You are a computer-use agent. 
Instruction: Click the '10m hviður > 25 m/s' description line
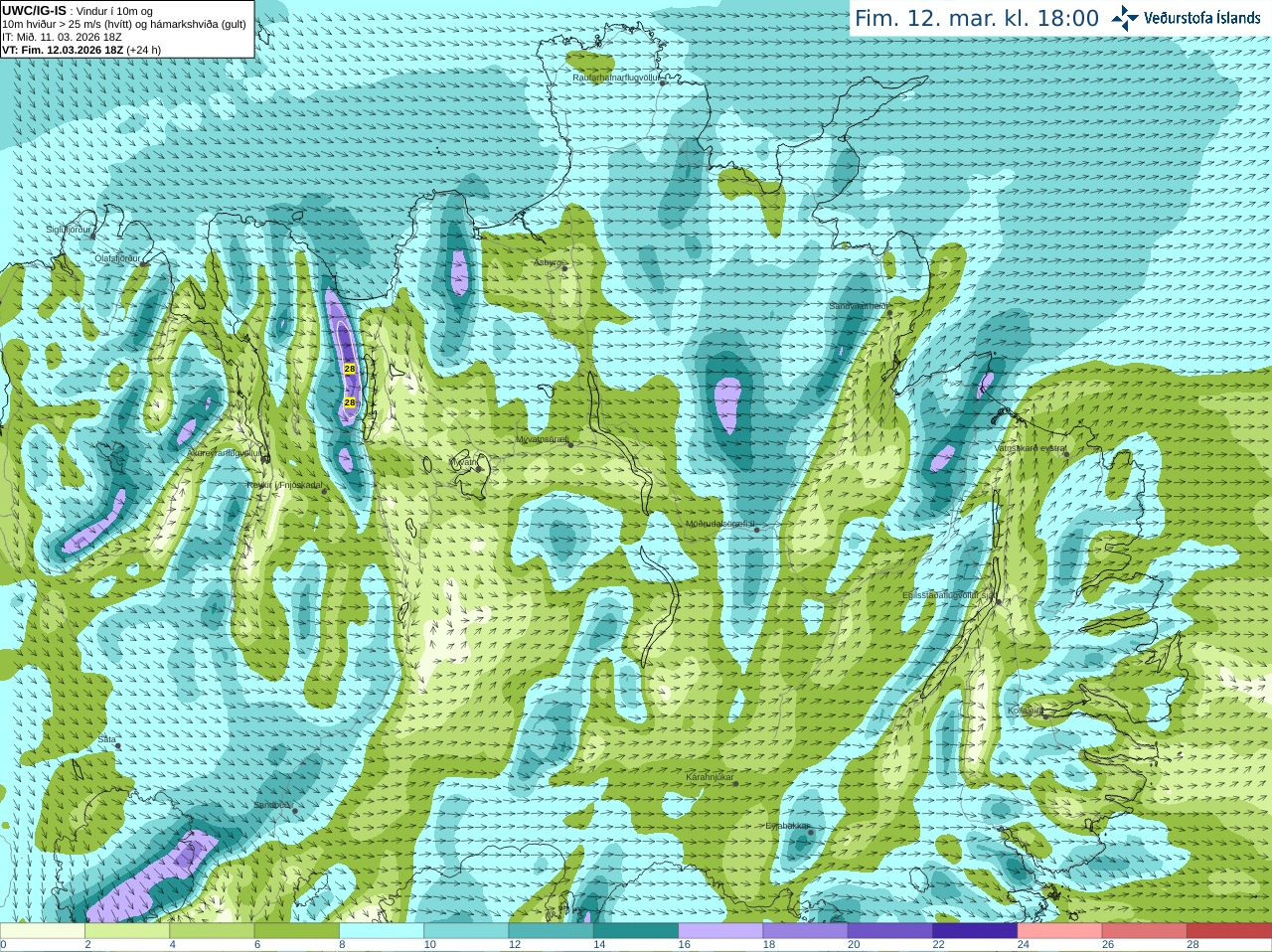[x=124, y=24]
